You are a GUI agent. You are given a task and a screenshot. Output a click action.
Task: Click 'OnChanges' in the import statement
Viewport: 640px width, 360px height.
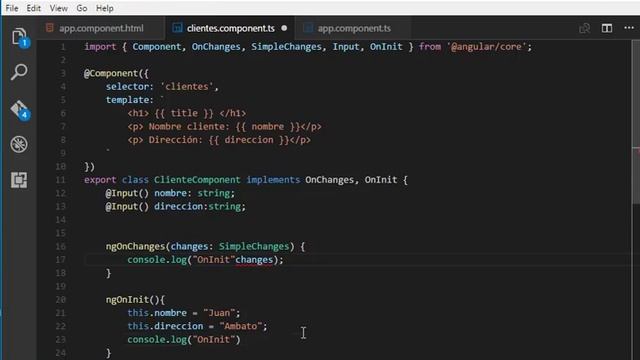[216, 47]
